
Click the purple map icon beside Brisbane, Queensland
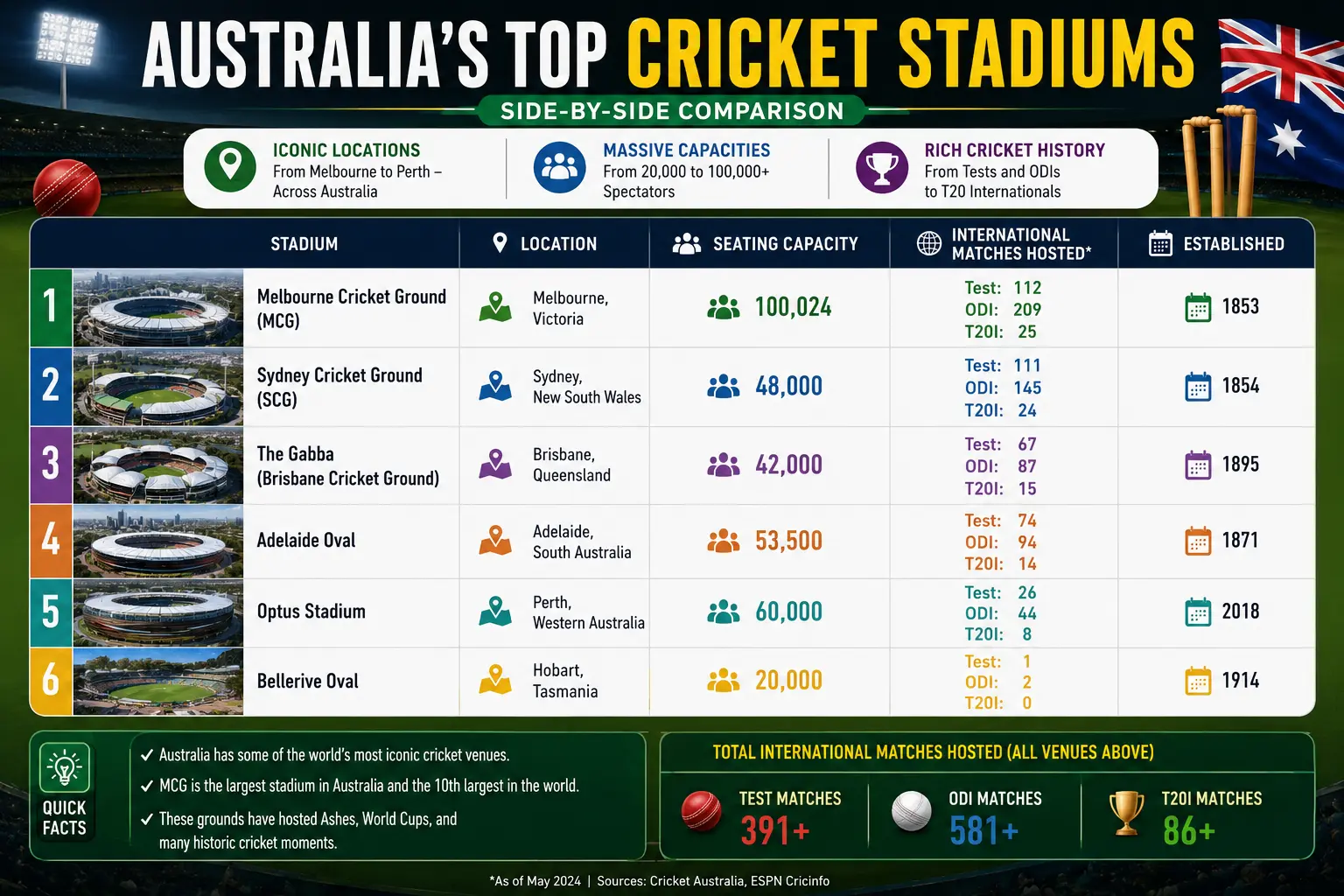point(495,464)
